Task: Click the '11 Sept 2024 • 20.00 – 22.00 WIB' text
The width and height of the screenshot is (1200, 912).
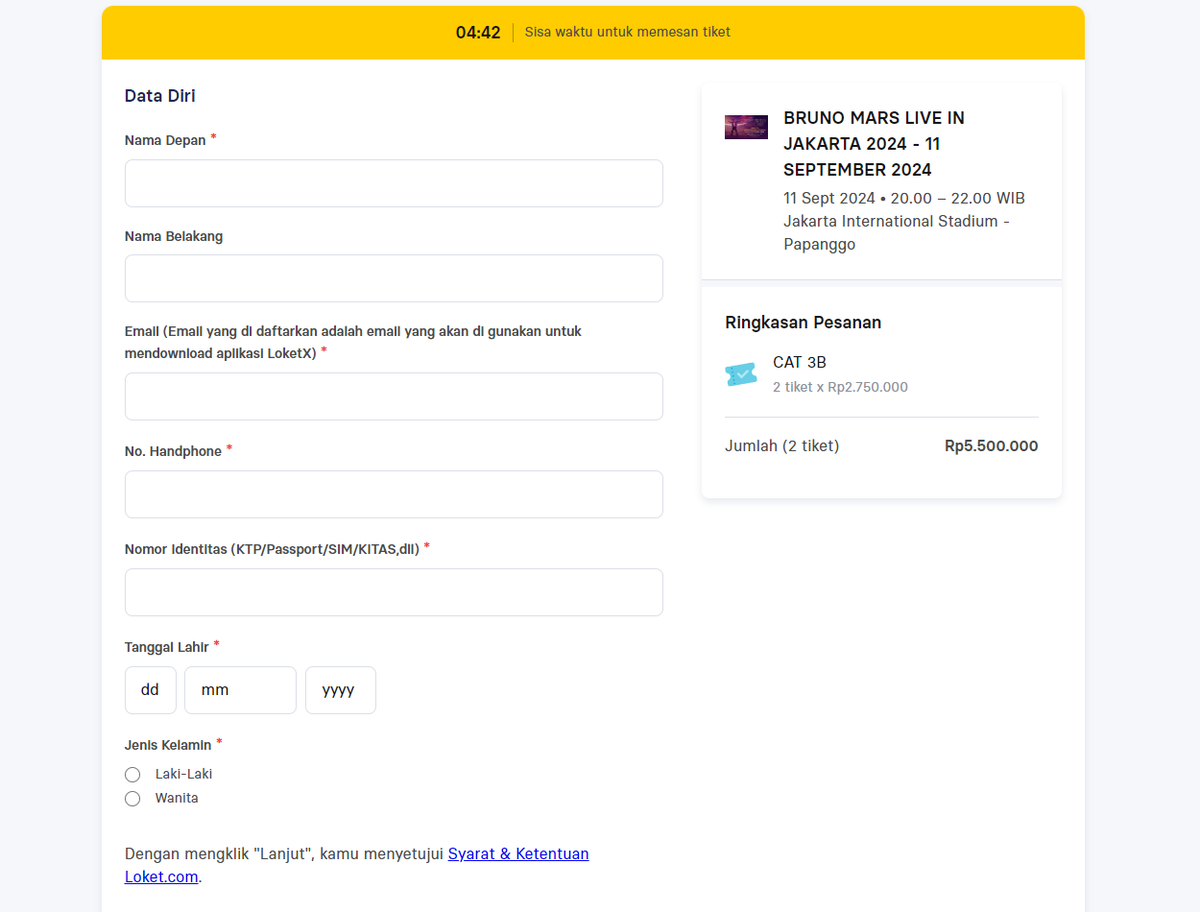Action: (x=904, y=198)
